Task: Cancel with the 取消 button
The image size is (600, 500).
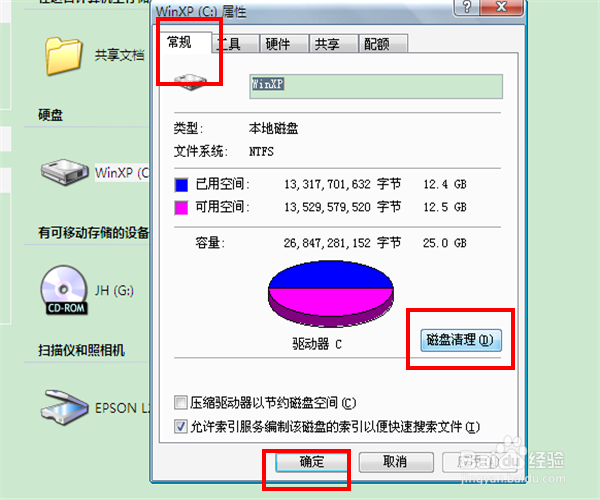Action: click(396, 462)
